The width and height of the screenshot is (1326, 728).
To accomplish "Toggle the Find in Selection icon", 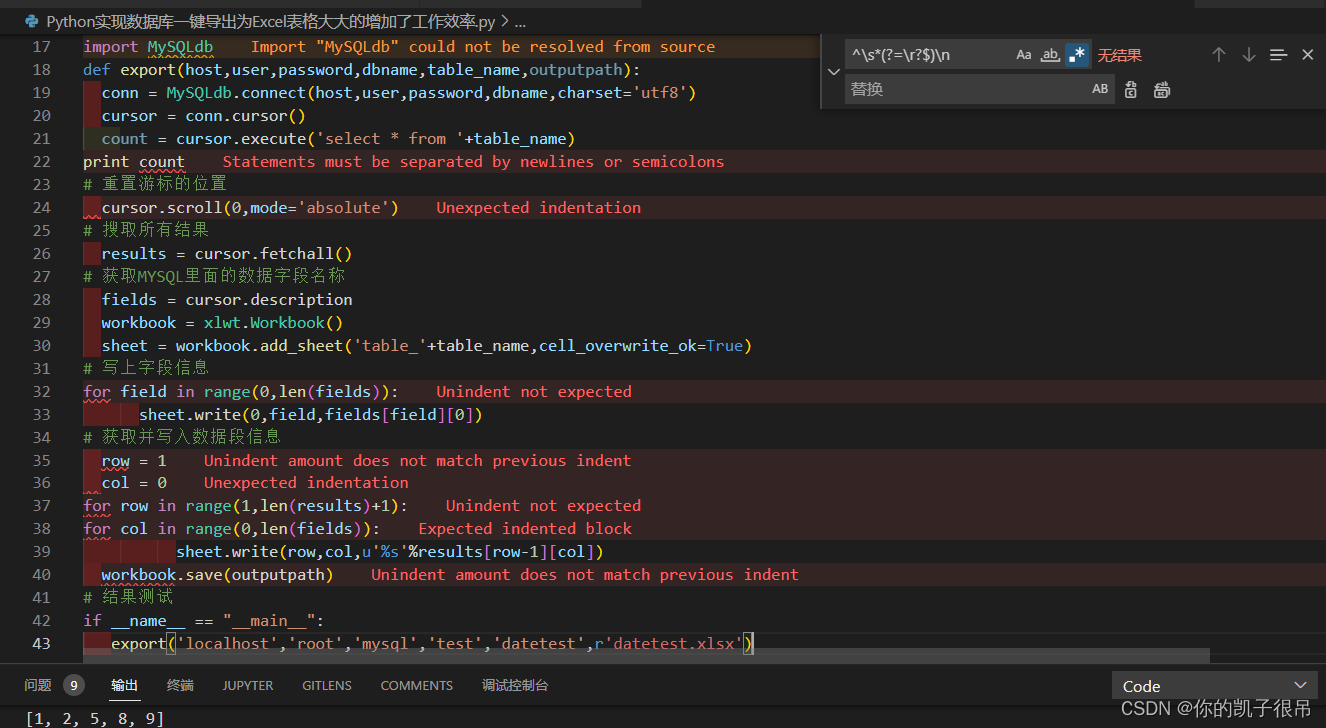I will point(1278,54).
